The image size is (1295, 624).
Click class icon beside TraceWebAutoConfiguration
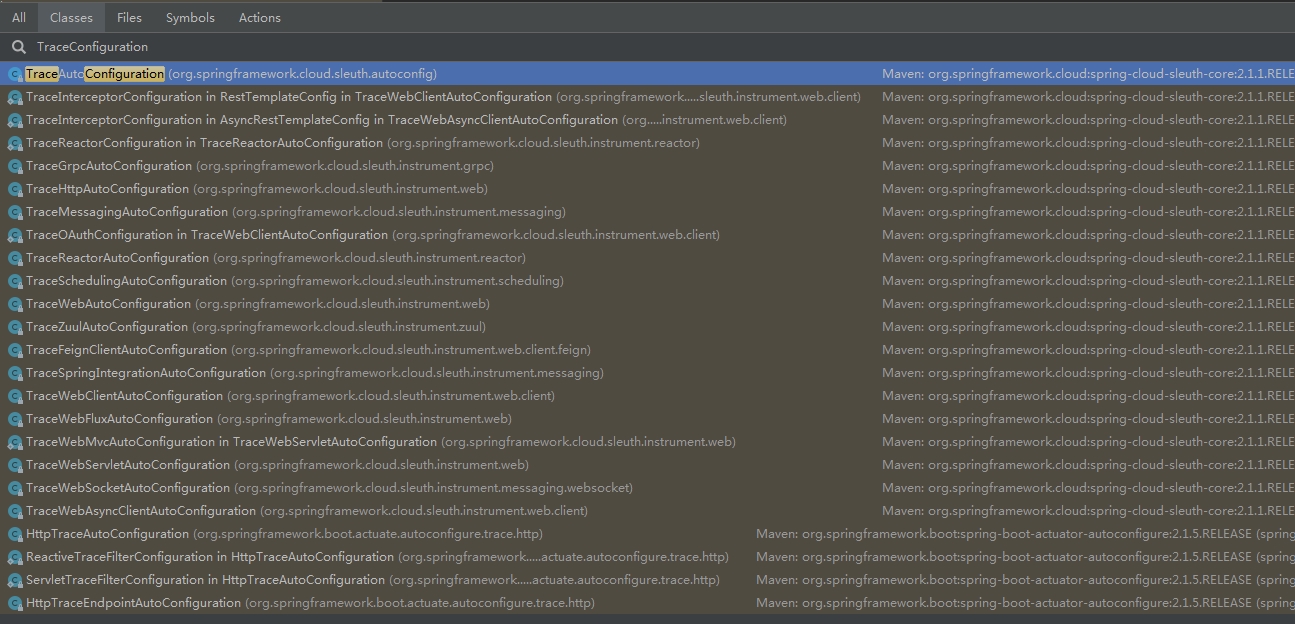click(x=15, y=304)
